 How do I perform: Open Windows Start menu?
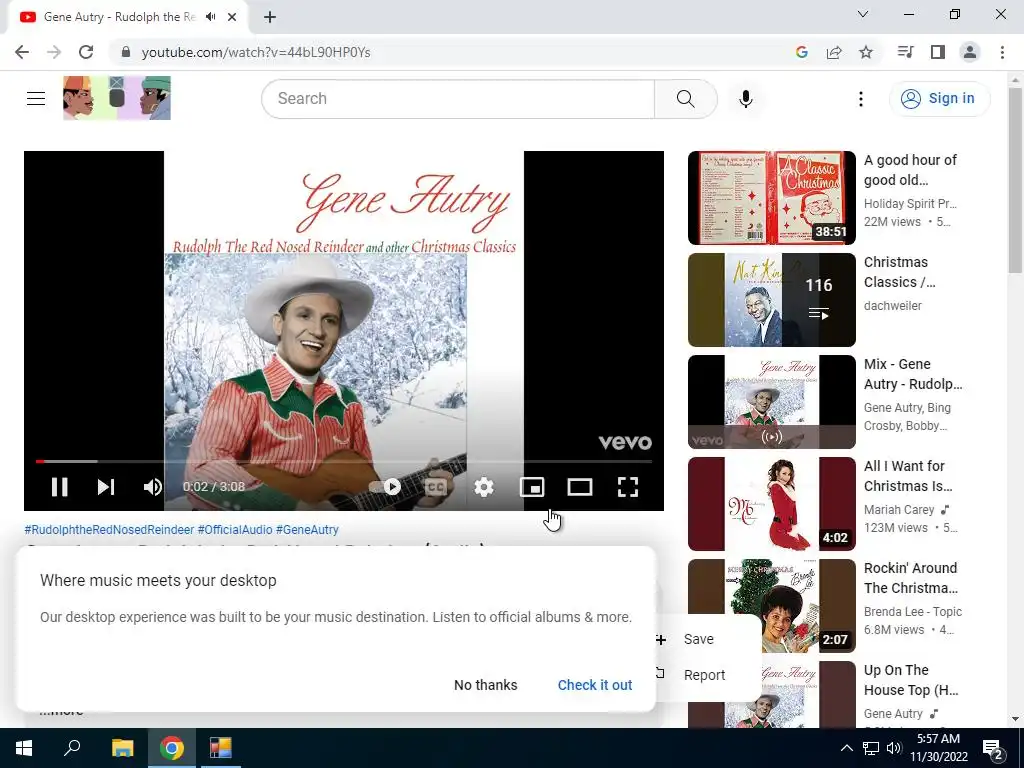tap(24, 748)
